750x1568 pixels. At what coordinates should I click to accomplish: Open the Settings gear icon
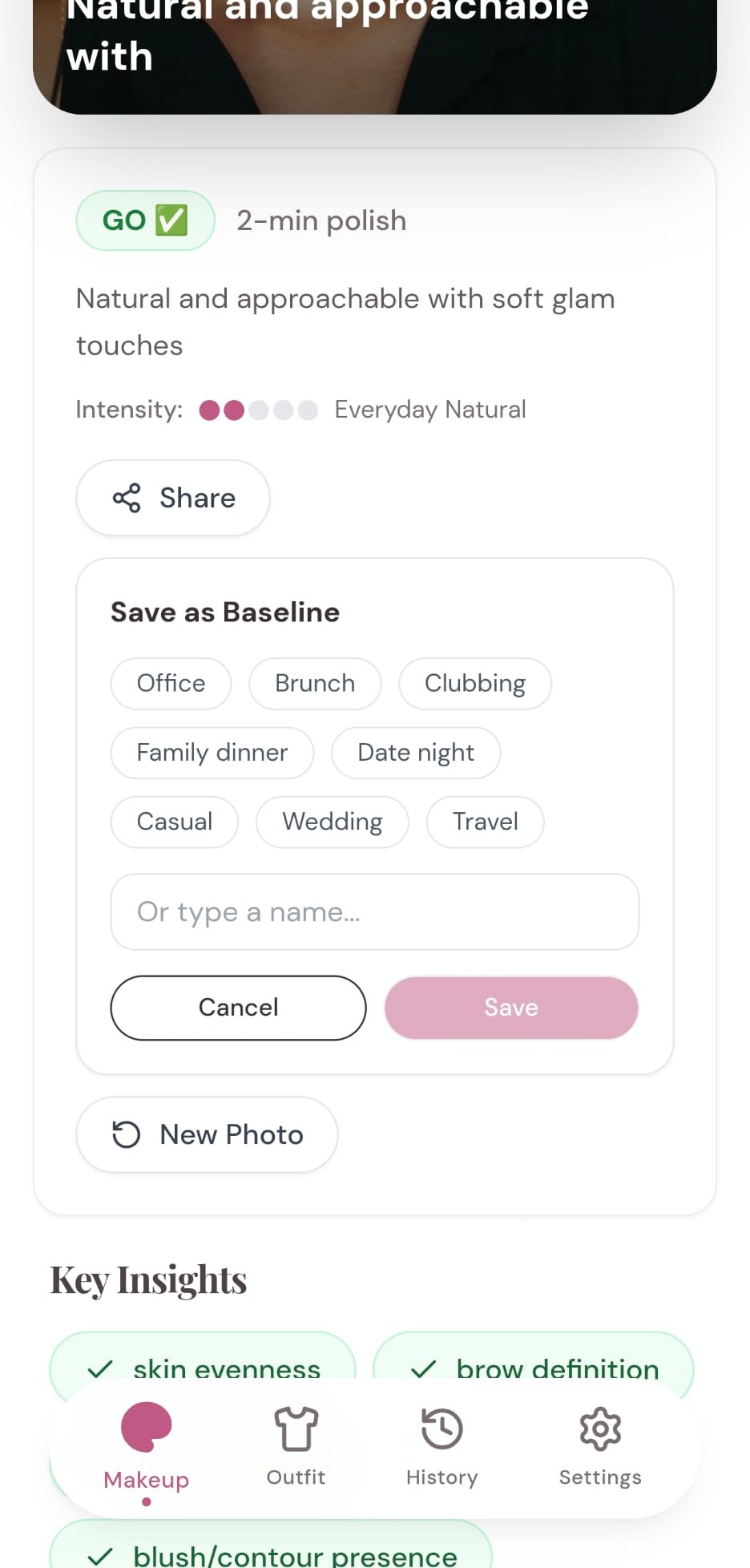[x=600, y=1429]
